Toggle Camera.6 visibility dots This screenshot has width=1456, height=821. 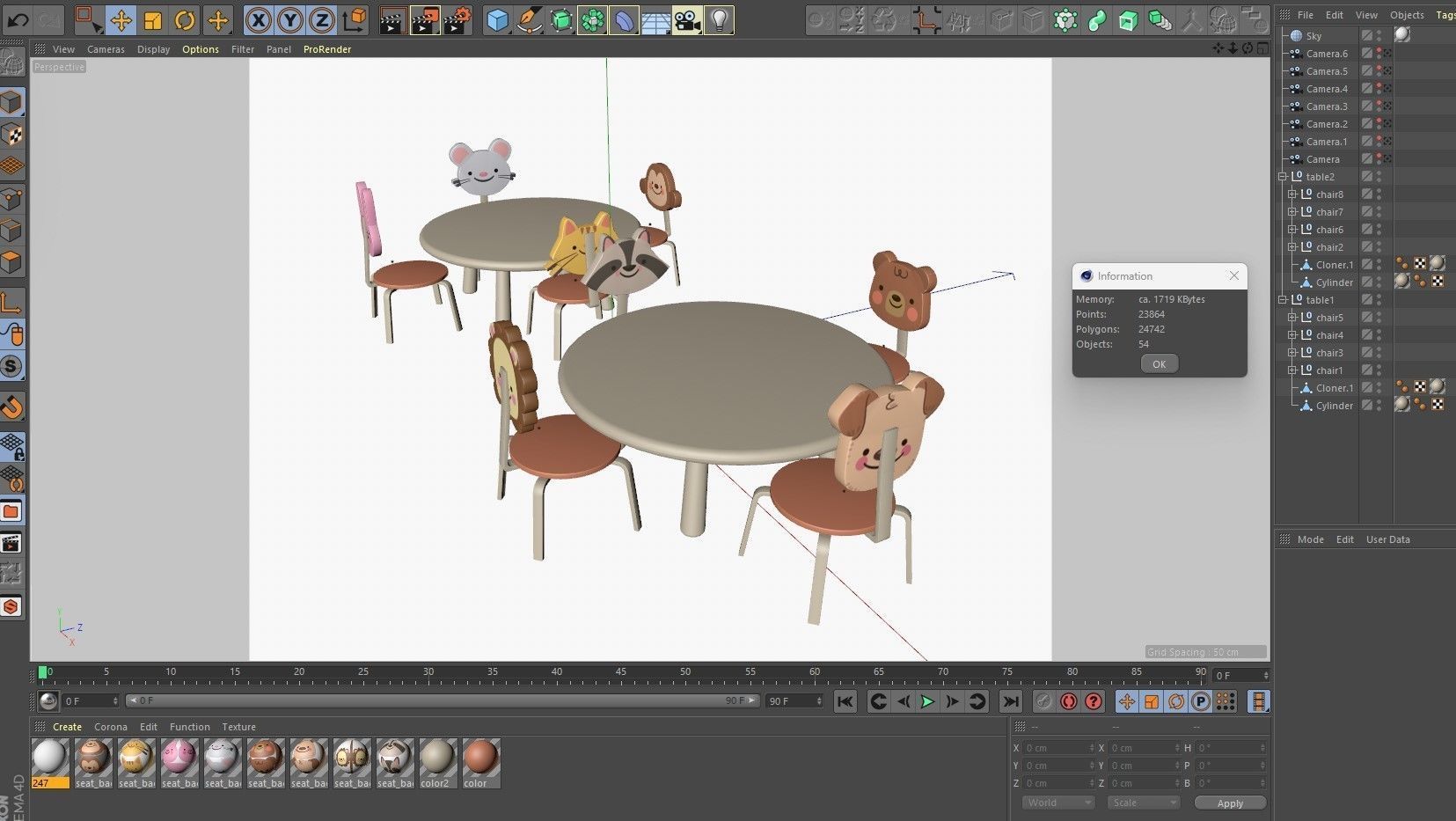point(1379,54)
